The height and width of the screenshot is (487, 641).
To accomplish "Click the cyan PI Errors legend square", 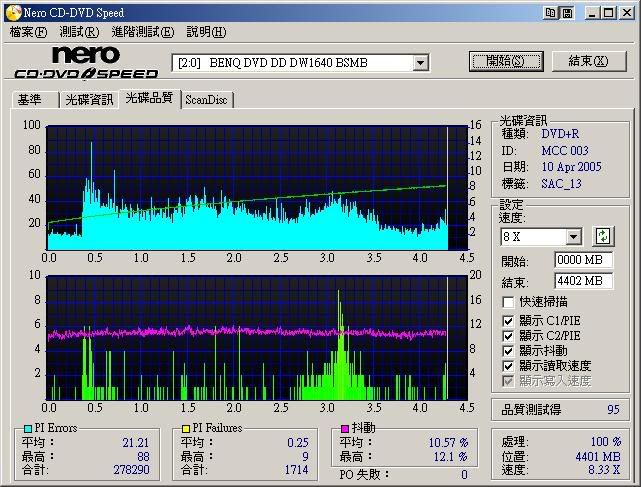I will (28, 429).
